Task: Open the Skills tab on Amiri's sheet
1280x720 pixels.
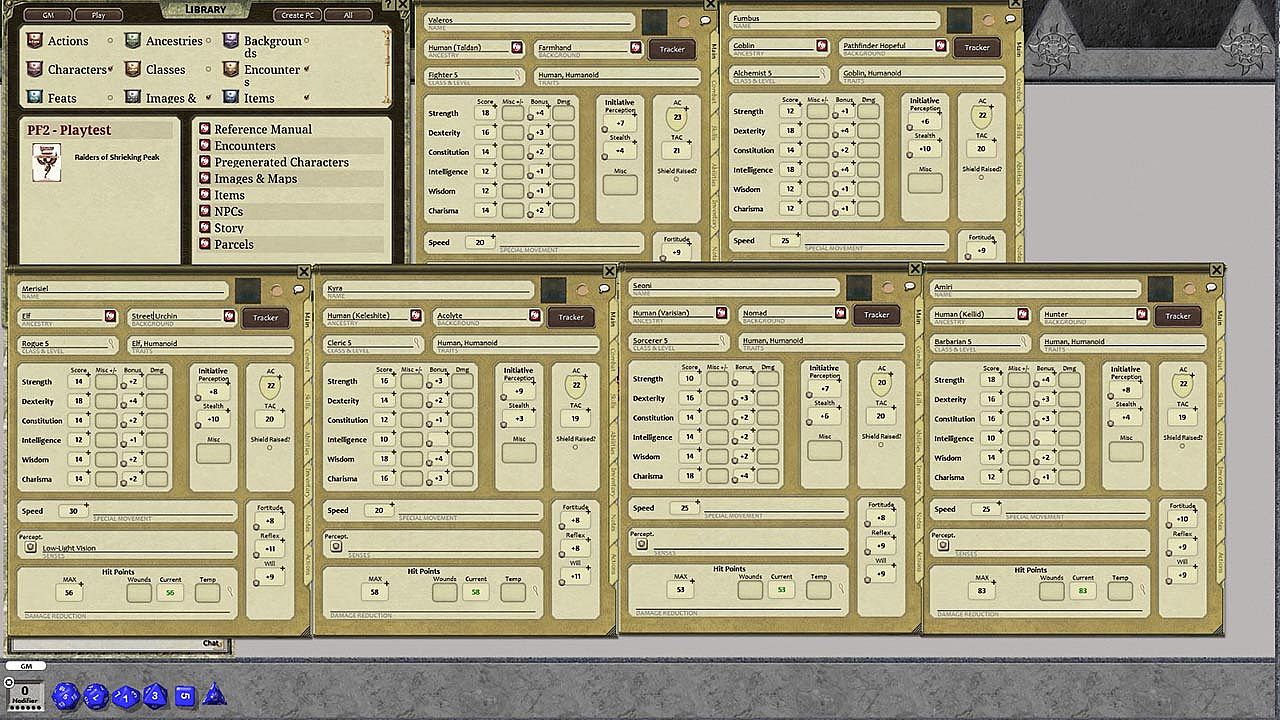Action: click(1220, 399)
